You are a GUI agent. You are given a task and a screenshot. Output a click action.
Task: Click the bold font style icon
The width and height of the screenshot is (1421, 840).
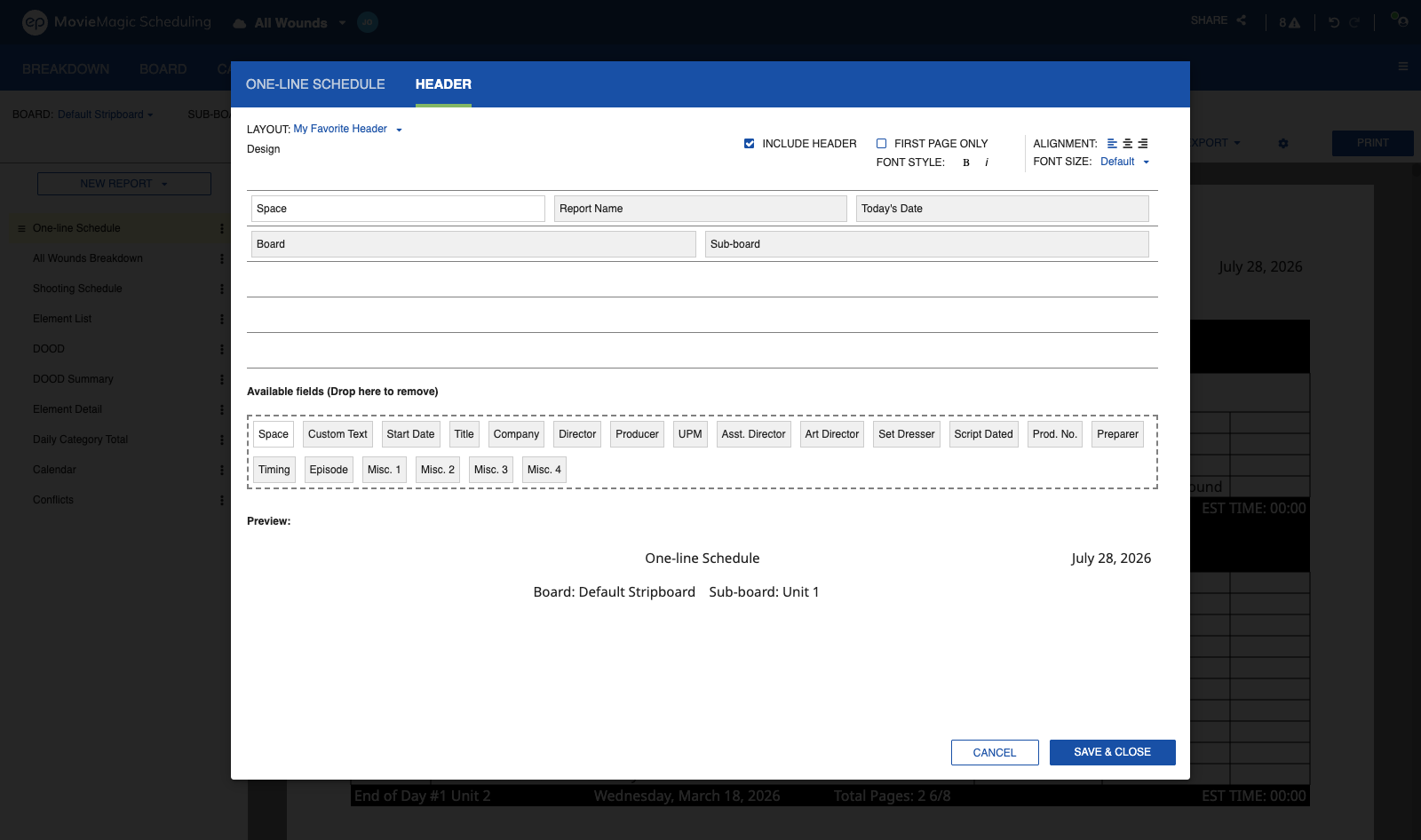tap(966, 162)
